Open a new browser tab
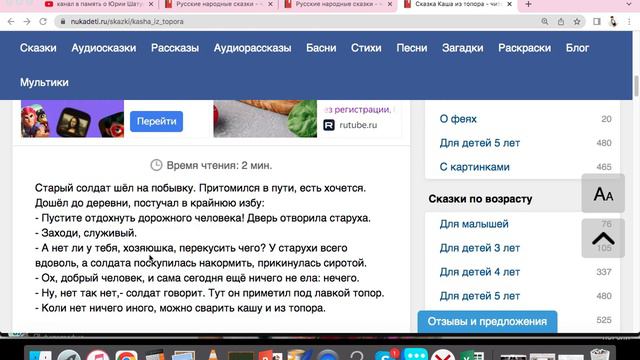This screenshot has height=360, width=640. 529,4
